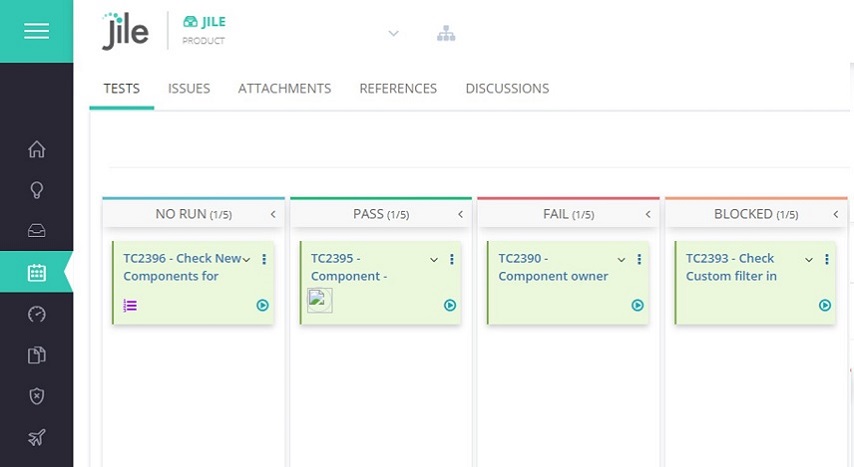This screenshot has height=467, width=854.
Task: Expand the JILE product dropdown
Action: [393, 34]
